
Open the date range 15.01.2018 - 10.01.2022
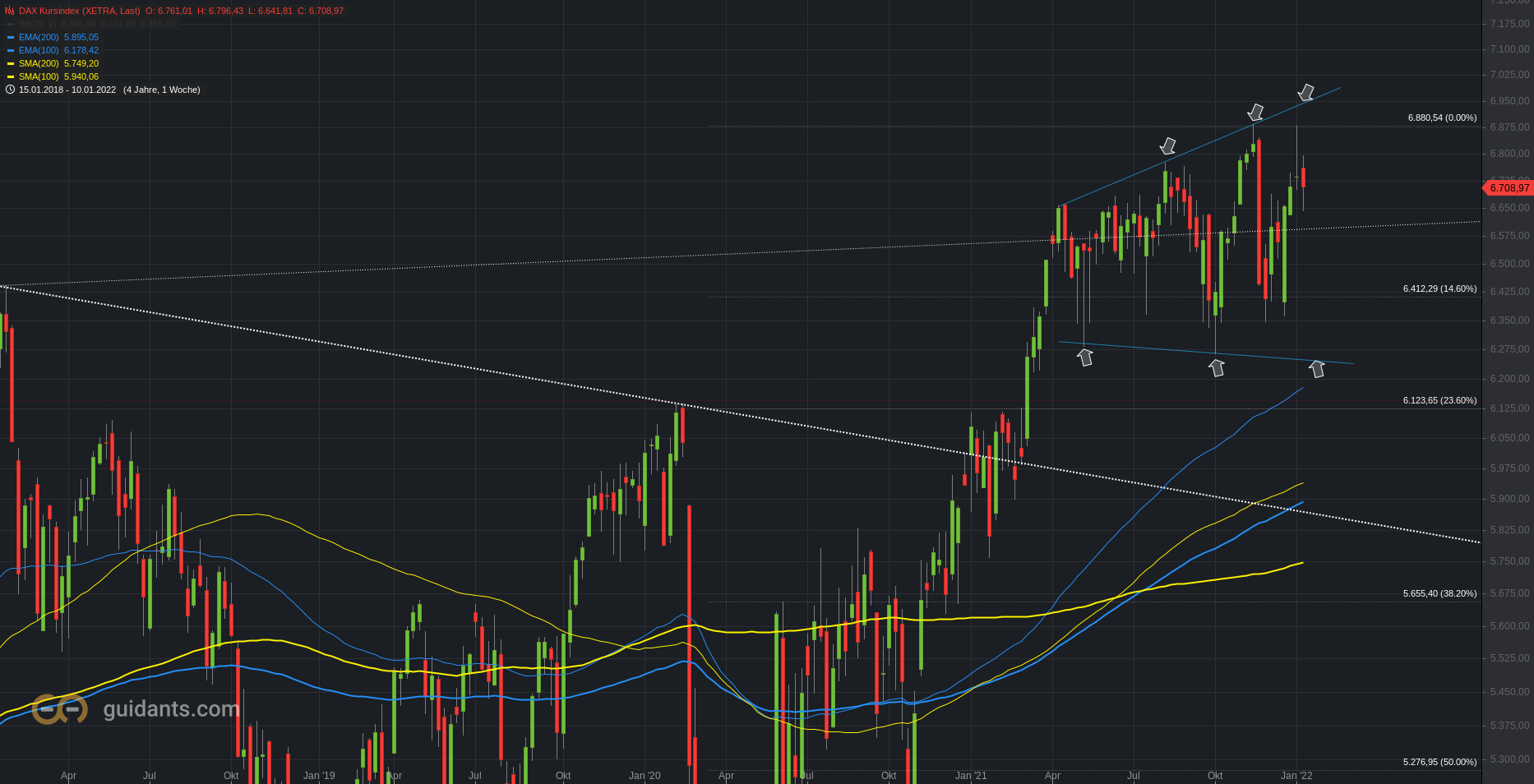pyautogui.click(x=67, y=90)
